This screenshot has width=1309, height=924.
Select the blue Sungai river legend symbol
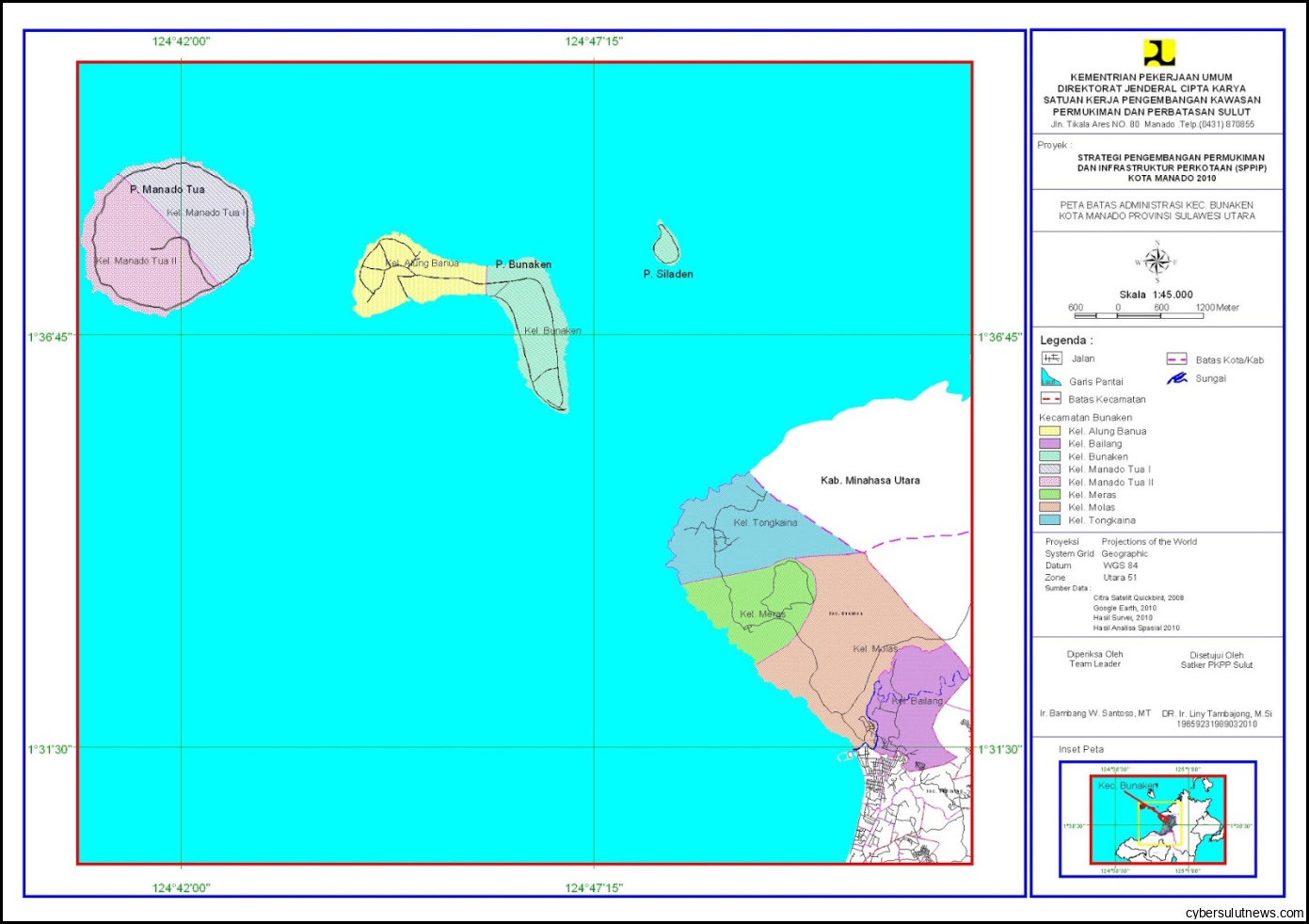pyautogui.click(x=1176, y=378)
